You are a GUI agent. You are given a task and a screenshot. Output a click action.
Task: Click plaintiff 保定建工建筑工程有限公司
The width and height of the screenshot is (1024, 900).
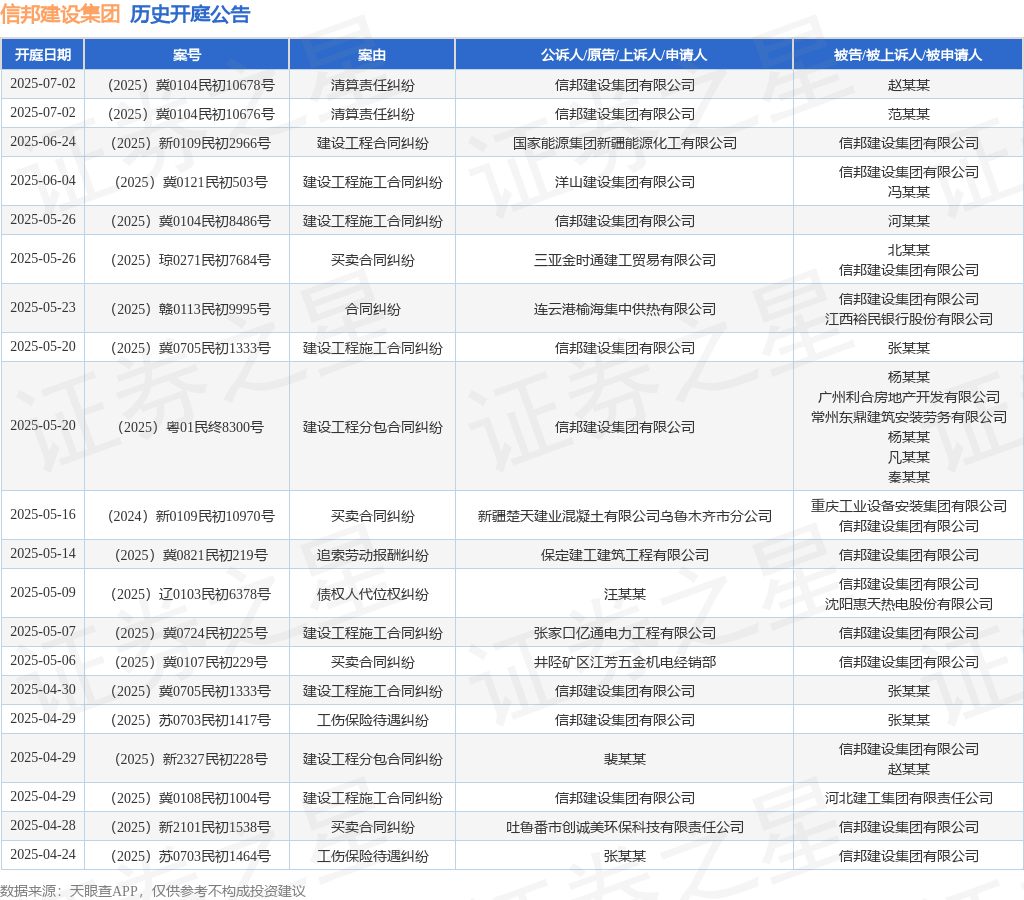(x=624, y=555)
